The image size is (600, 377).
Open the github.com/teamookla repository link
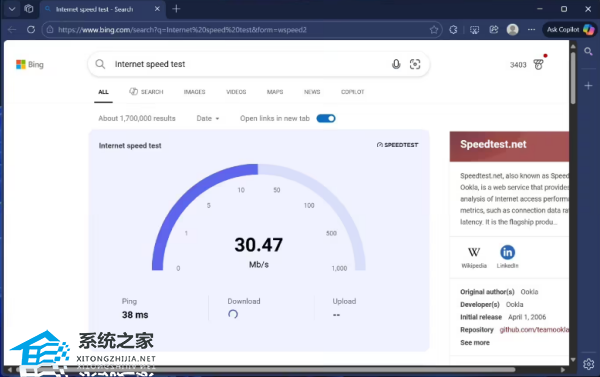(x=534, y=330)
